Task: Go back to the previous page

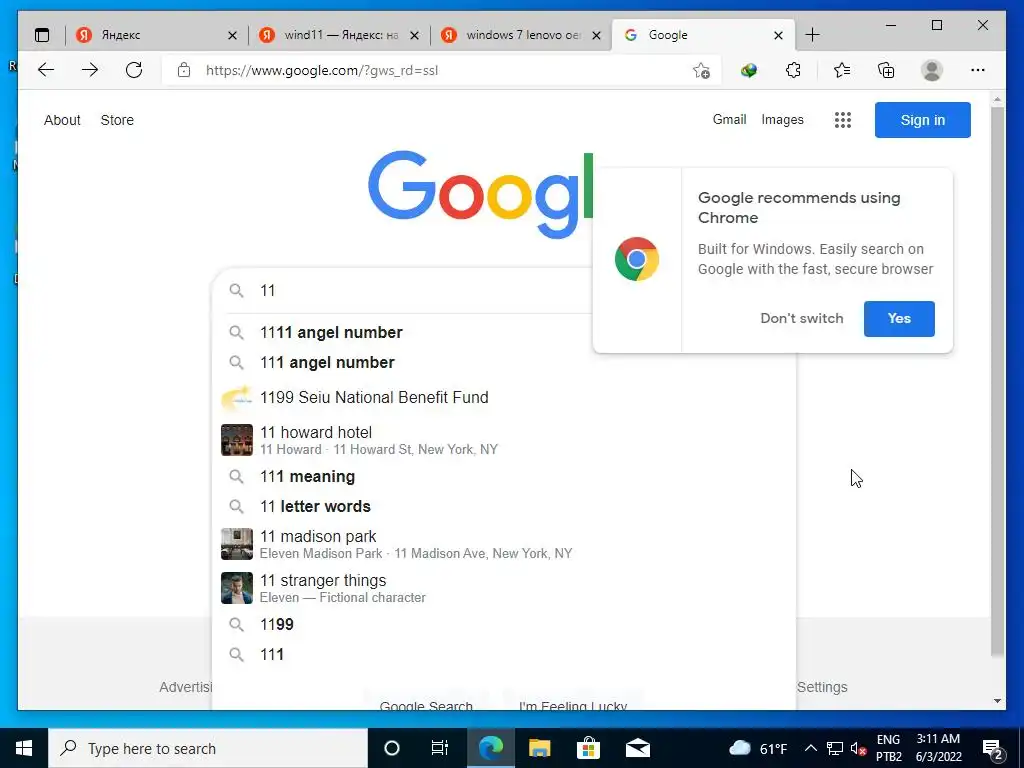Action: coord(46,70)
